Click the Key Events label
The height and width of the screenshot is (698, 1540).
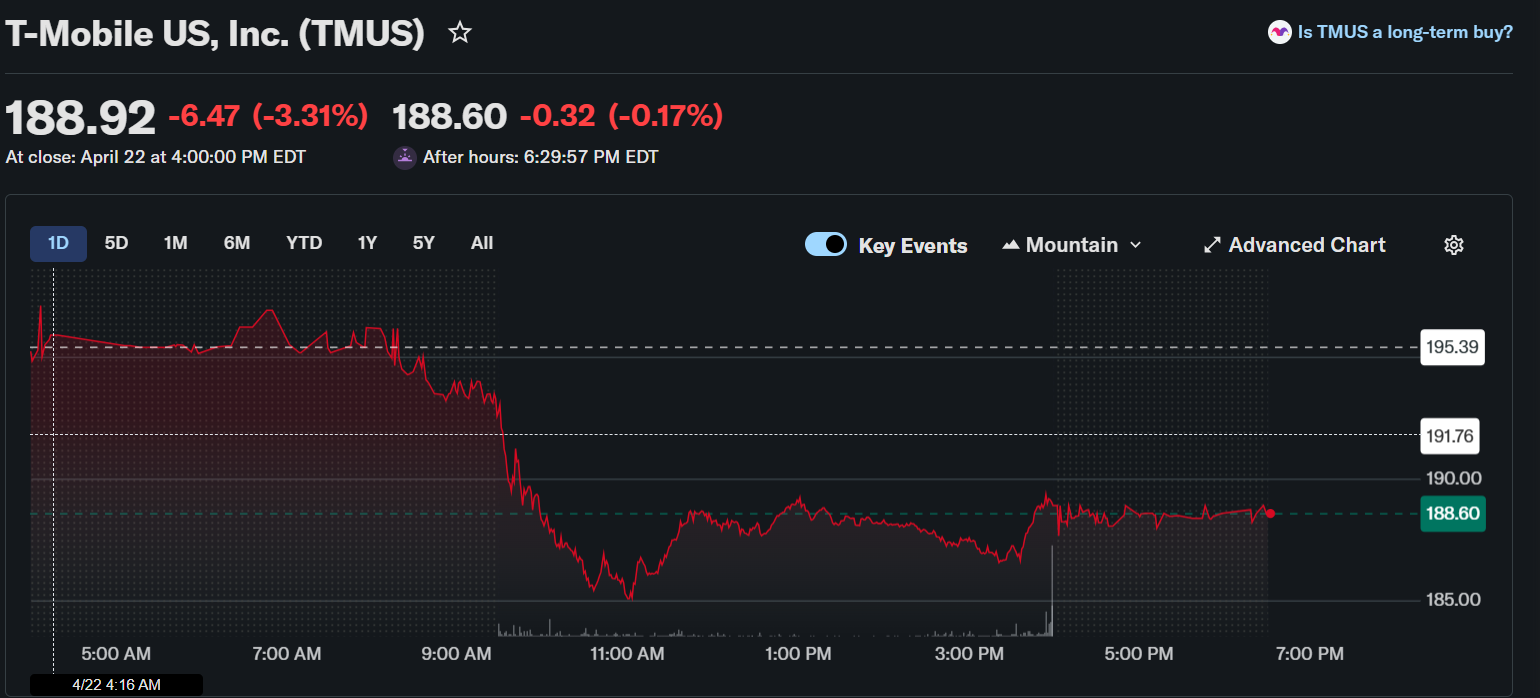tap(913, 245)
